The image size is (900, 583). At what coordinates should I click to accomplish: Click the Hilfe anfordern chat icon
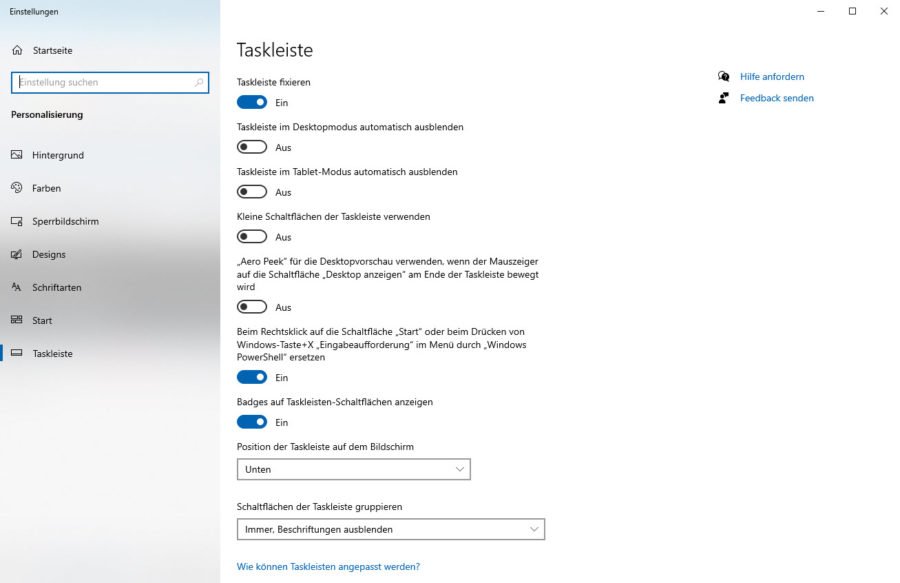(723, 76)
